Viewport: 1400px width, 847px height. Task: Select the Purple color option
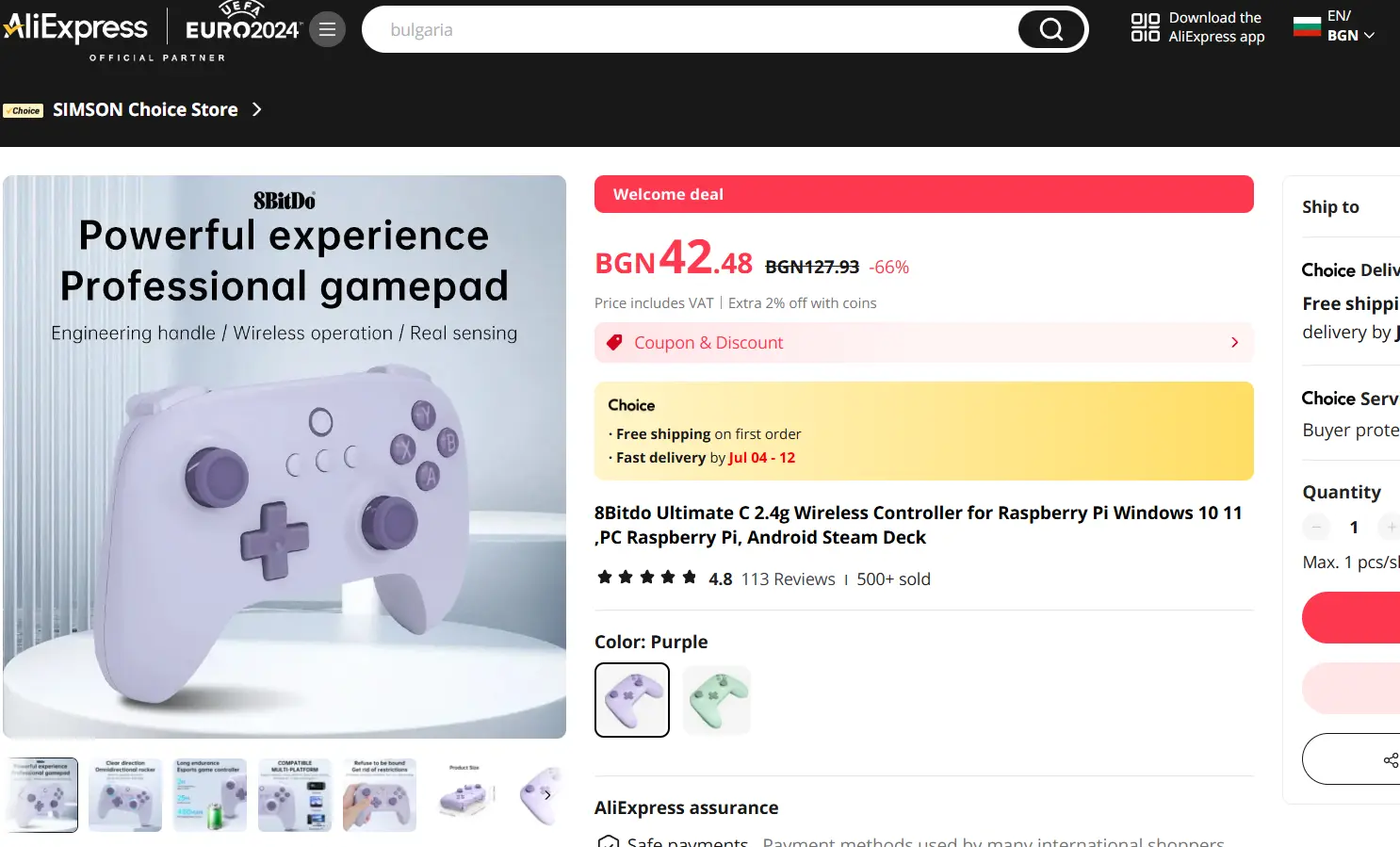pyautogui.click(x=632, y=700)
